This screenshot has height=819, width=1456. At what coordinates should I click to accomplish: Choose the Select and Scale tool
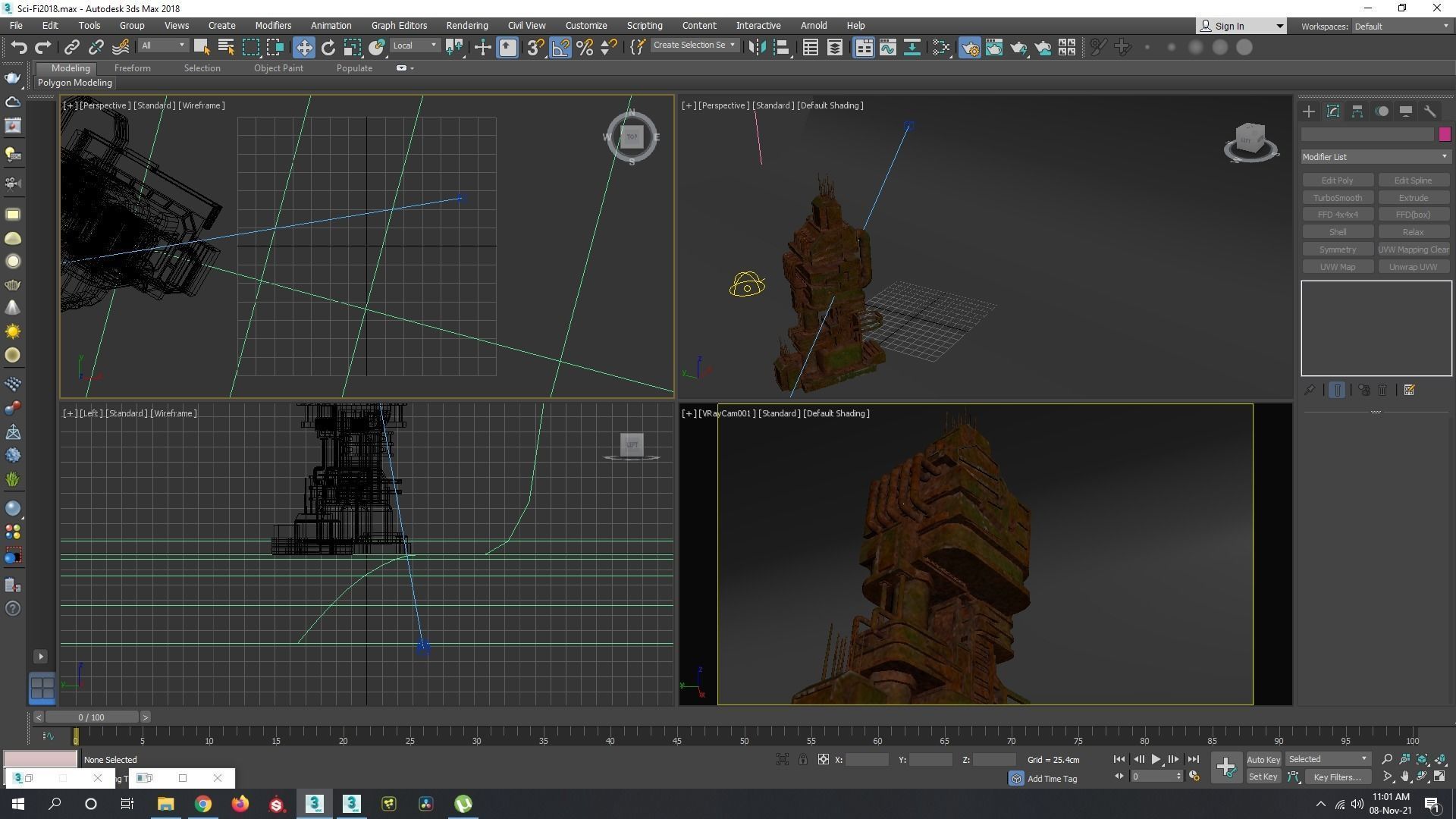(352, 47)
